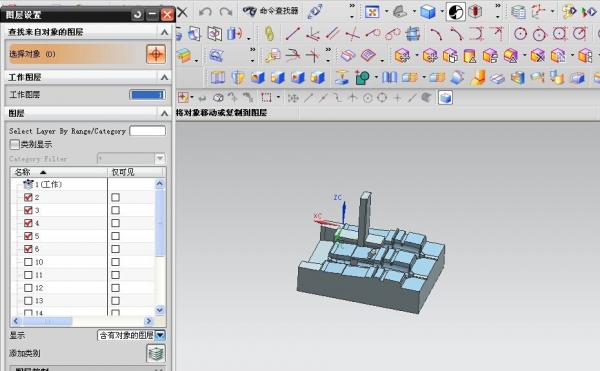Click the redo arrow icon

pos(226,12)
